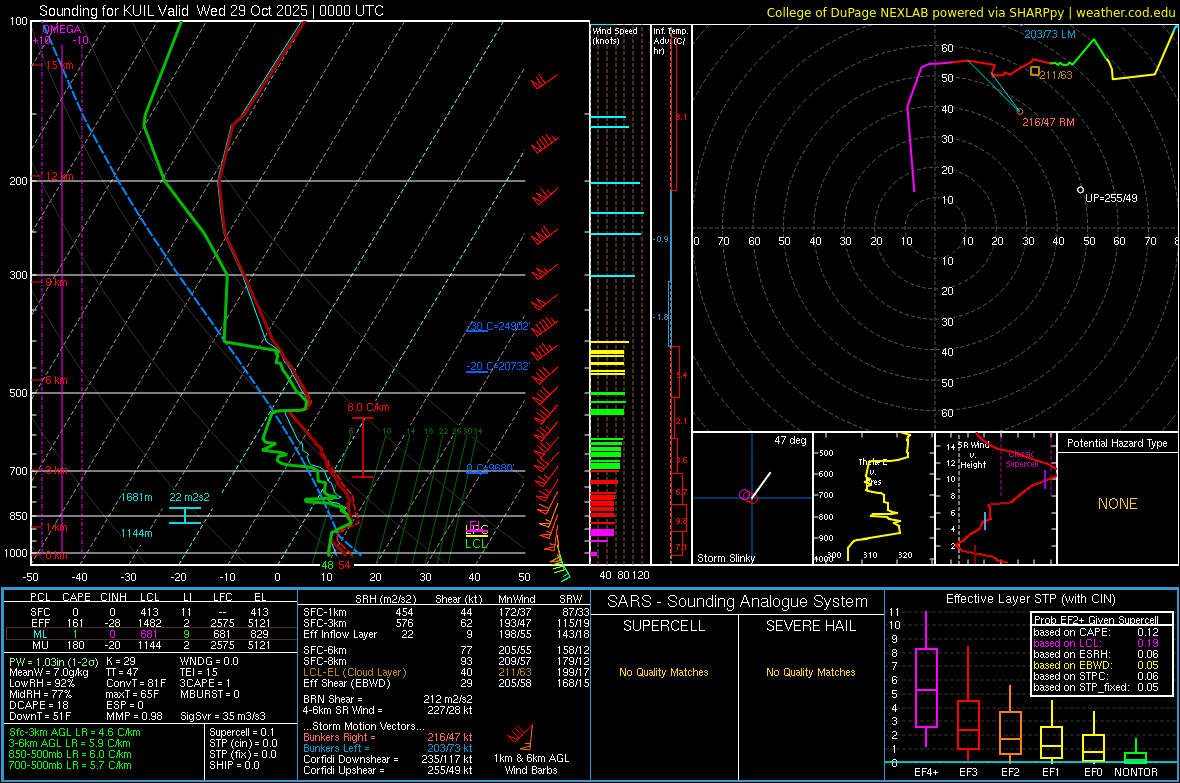Click the sounding title for KUIL
The width and height of the screenshot is (1180, 783).
211,11
